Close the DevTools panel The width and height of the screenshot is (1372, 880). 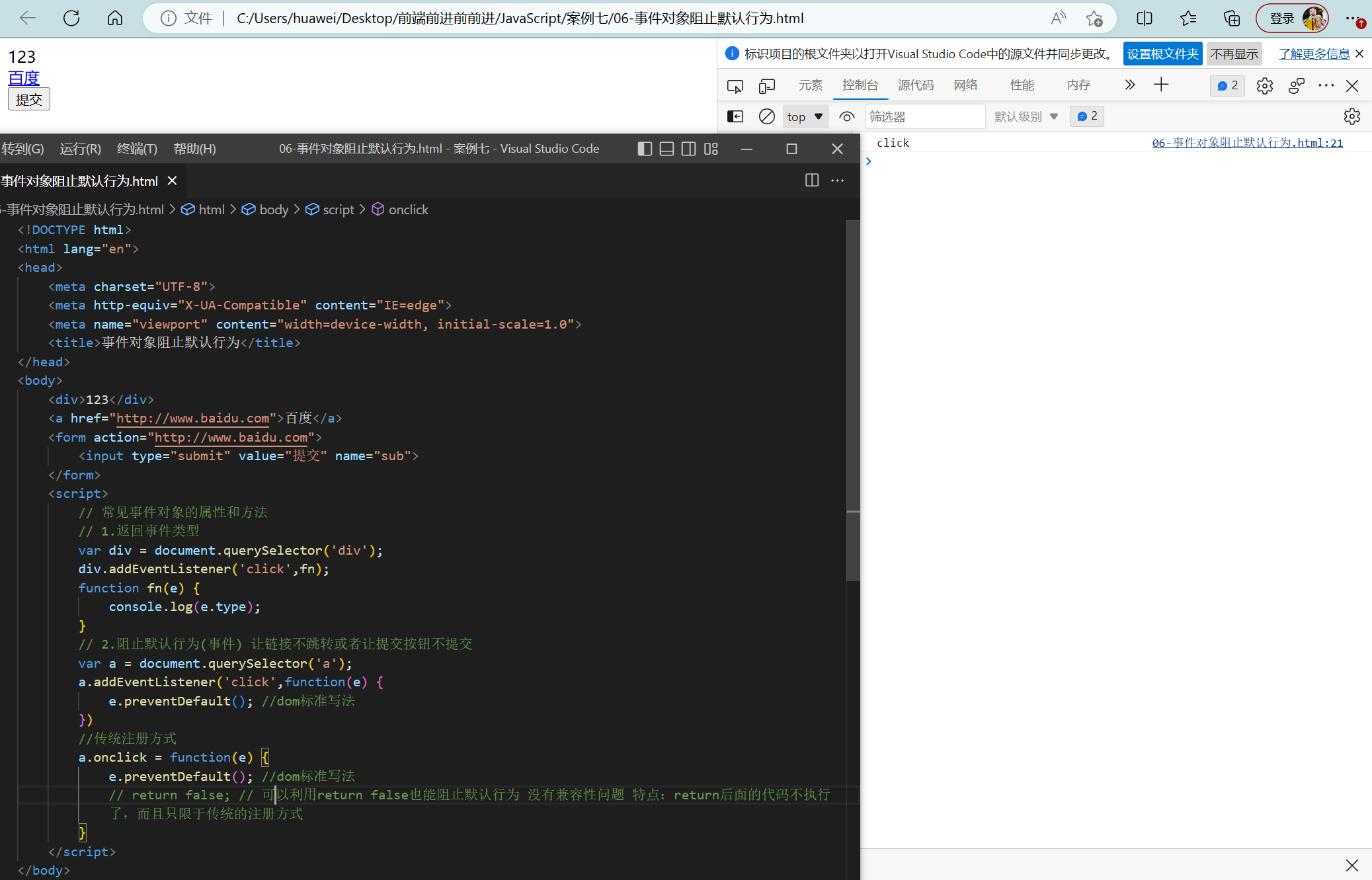[1352, 86]
